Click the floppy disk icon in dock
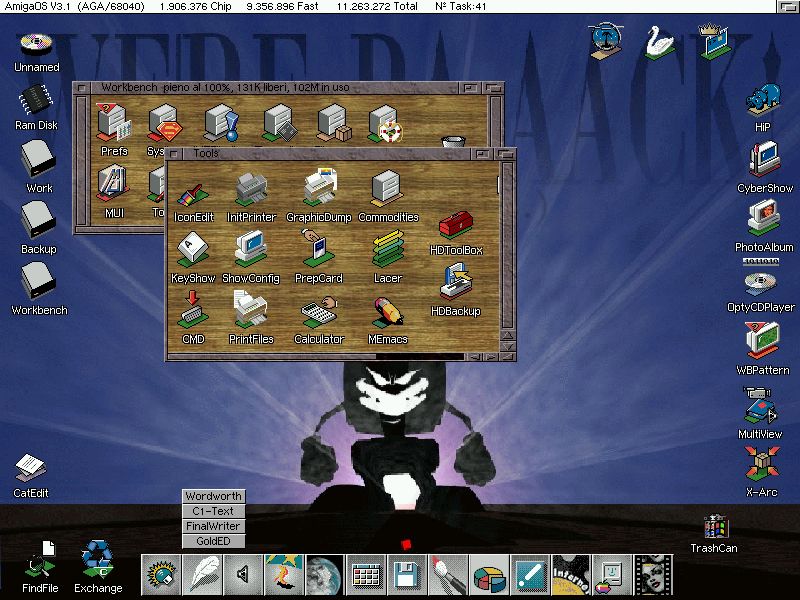Screen dimensions: 800x600 coord(407,574)
